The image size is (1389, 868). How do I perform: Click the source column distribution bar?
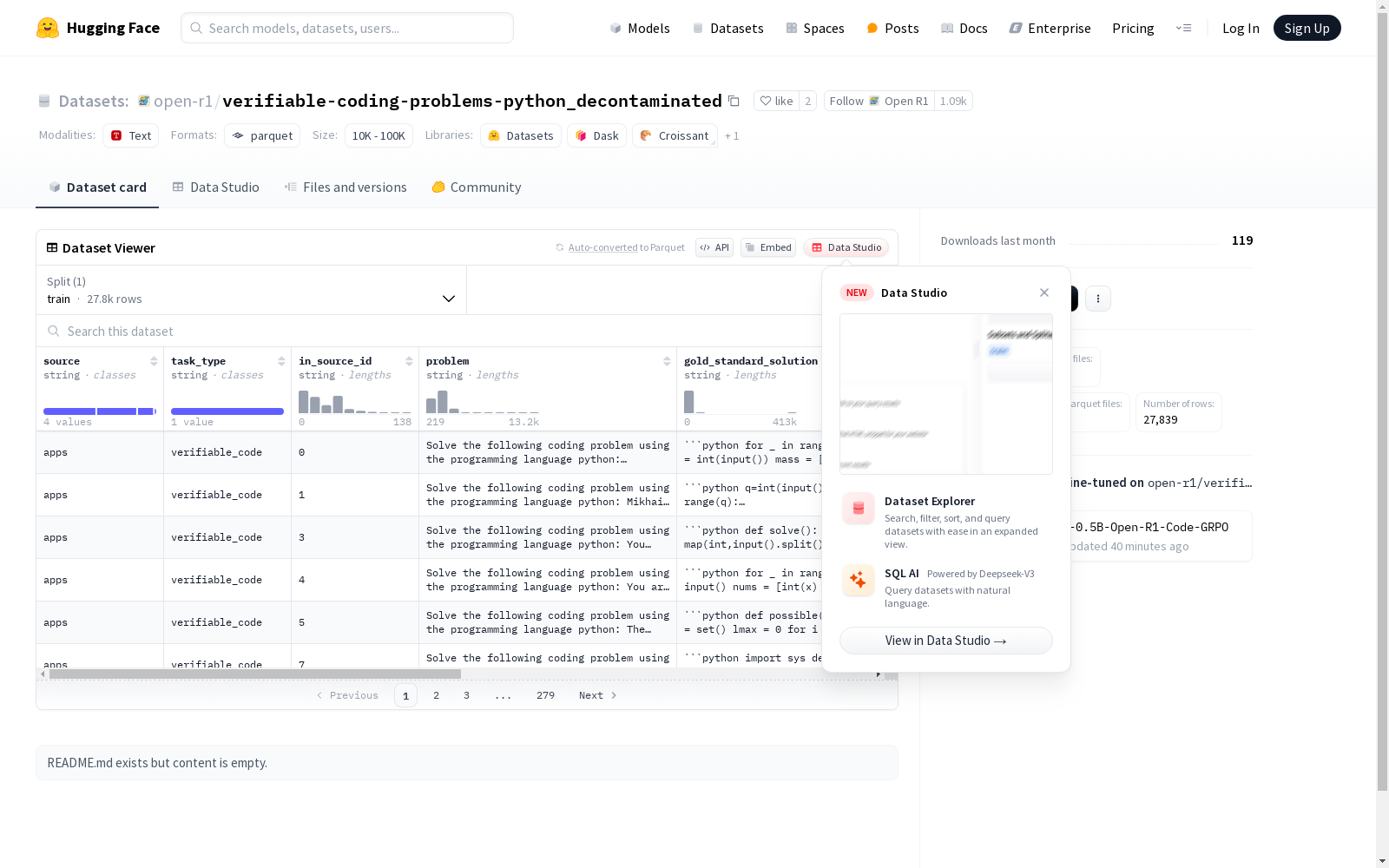click(x=100, y=411)
